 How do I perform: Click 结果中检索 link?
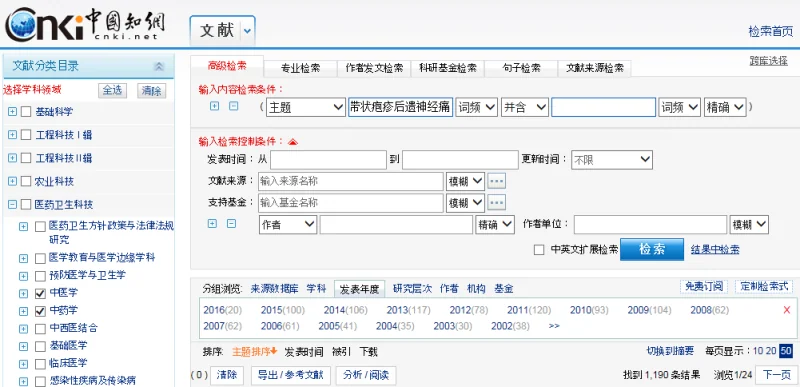(715, 249)
